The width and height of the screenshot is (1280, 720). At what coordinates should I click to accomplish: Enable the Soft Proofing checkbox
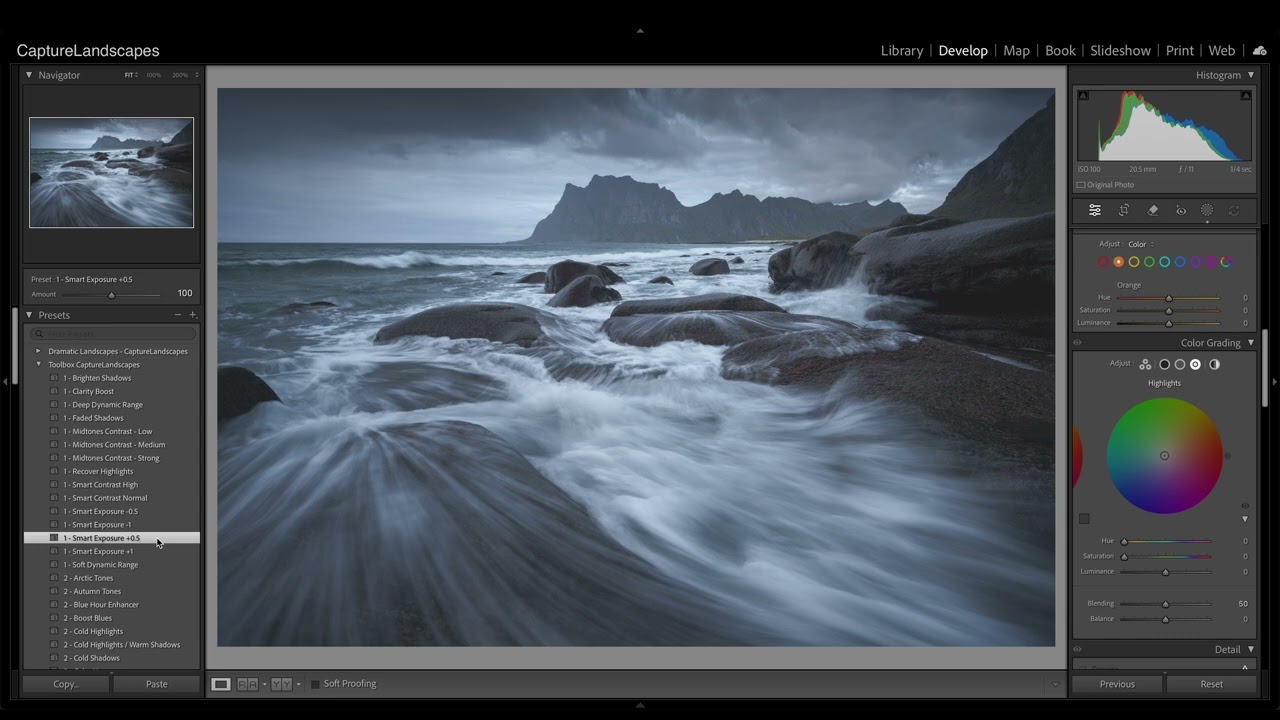(x=315, y=684)
